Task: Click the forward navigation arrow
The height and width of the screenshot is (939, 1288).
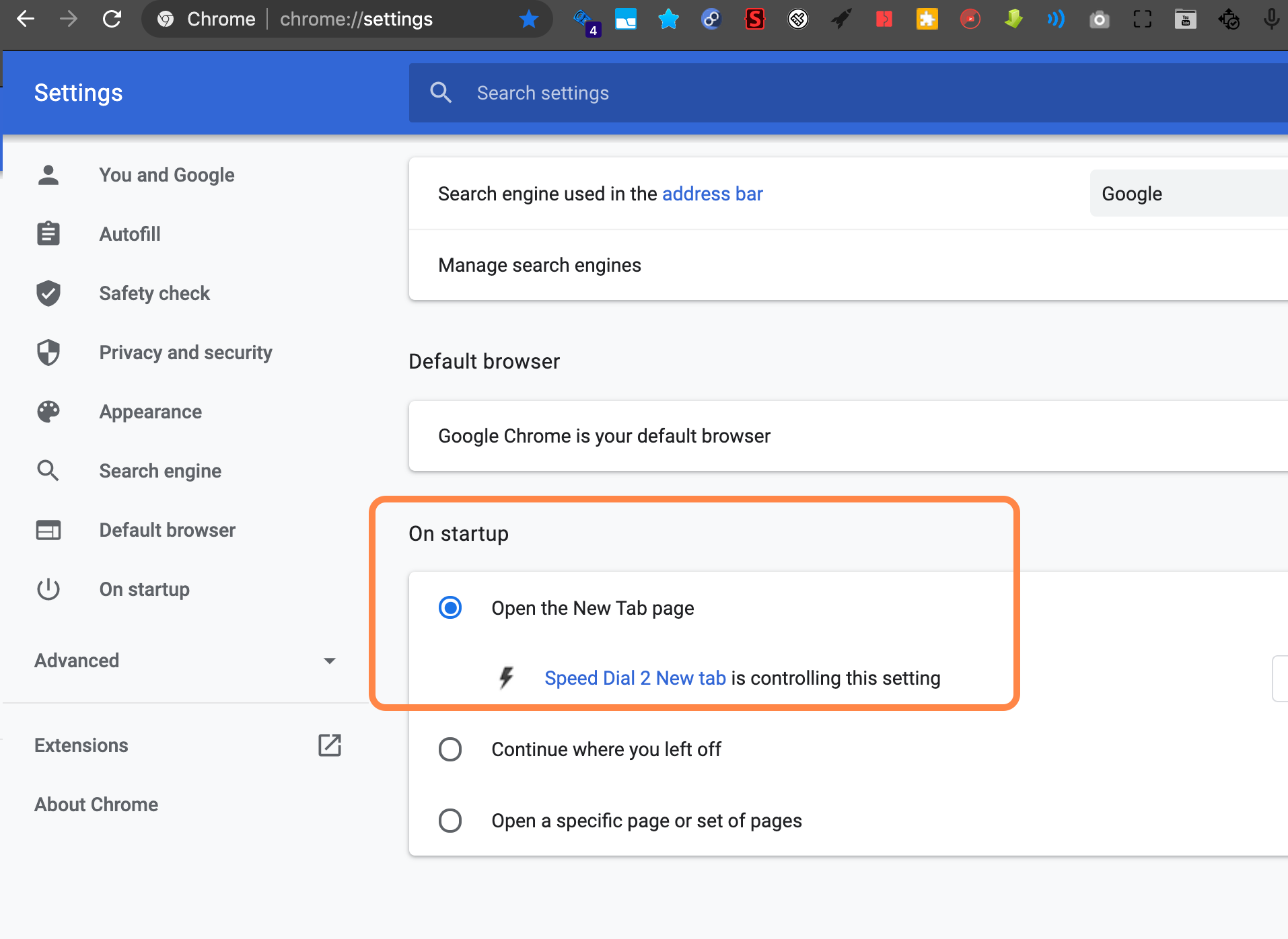Action: click(x=68, y=19)
